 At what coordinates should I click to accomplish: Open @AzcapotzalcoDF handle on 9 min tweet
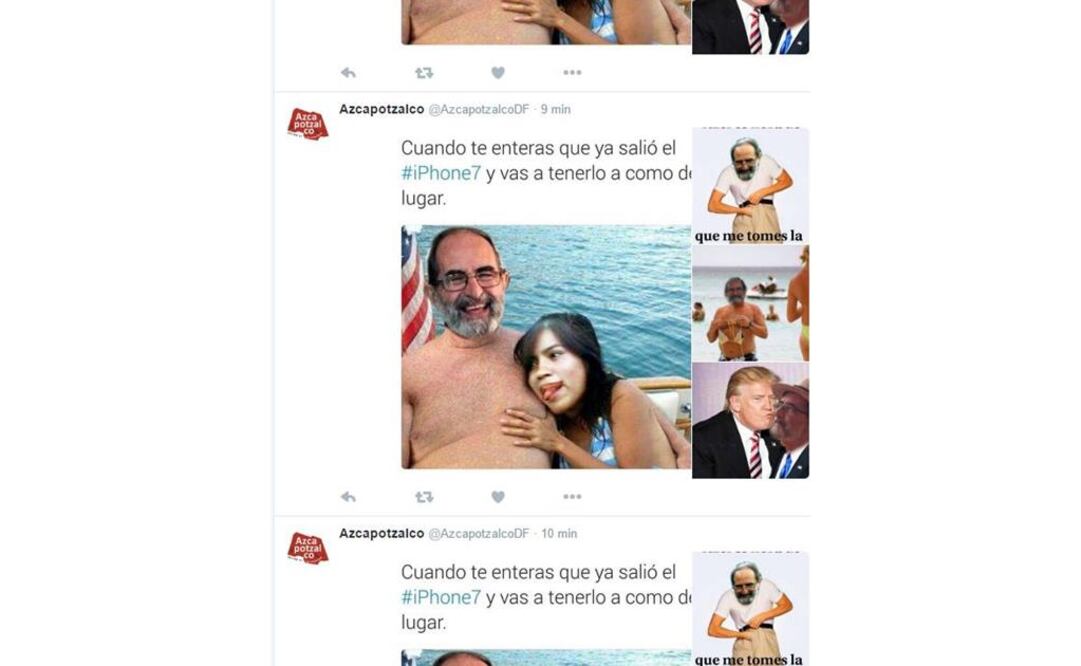pyautogui.click(x=479, y=110)
